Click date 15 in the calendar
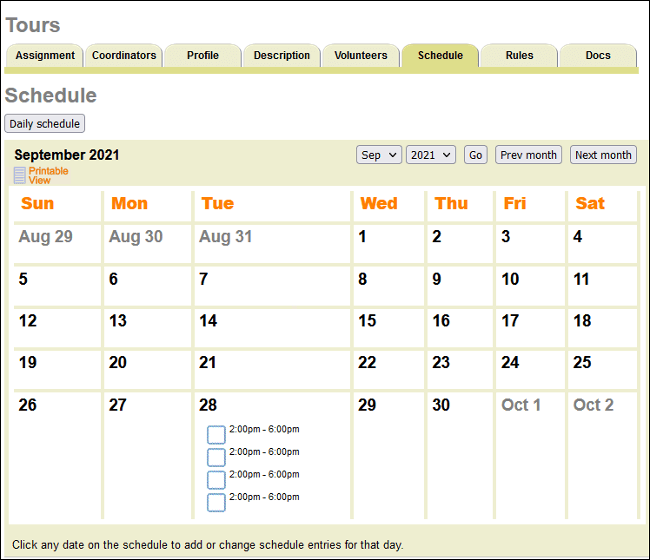The width and height of the screenshot is (650, 560). [367, 321]
